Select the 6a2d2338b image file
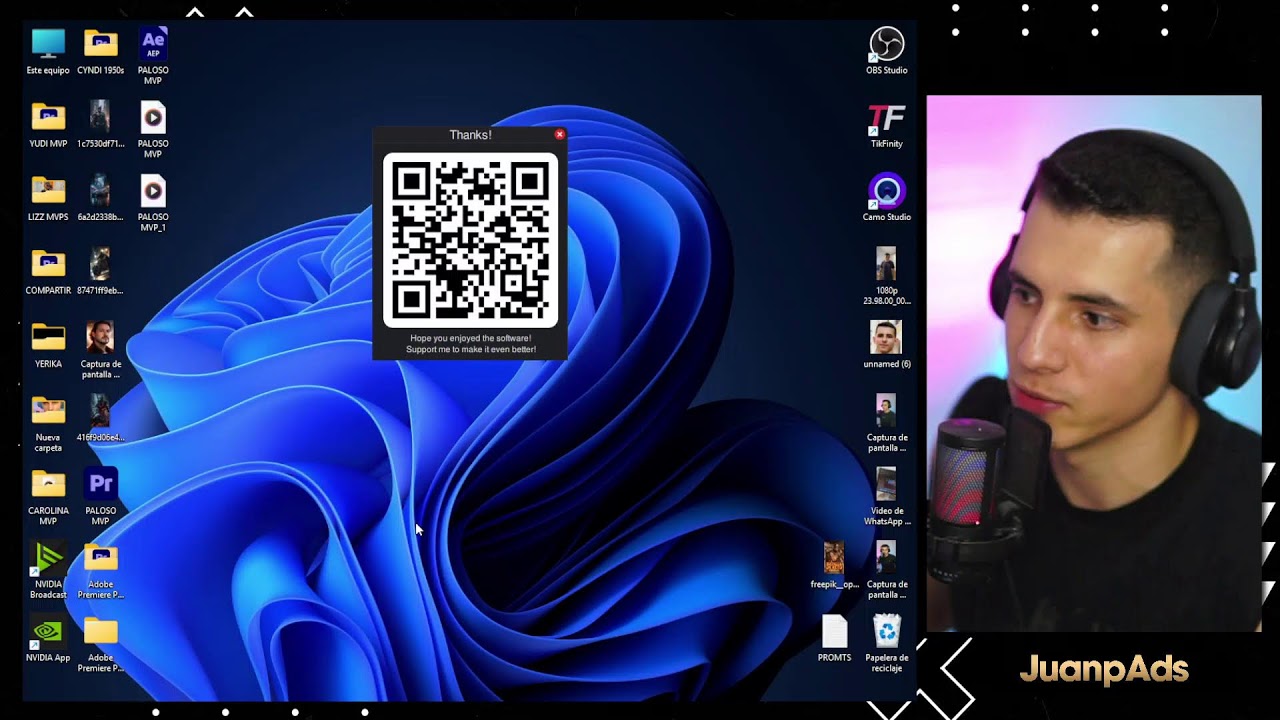Image resolution: width=1280 pixels, height=720 pixels. point(100,198)
